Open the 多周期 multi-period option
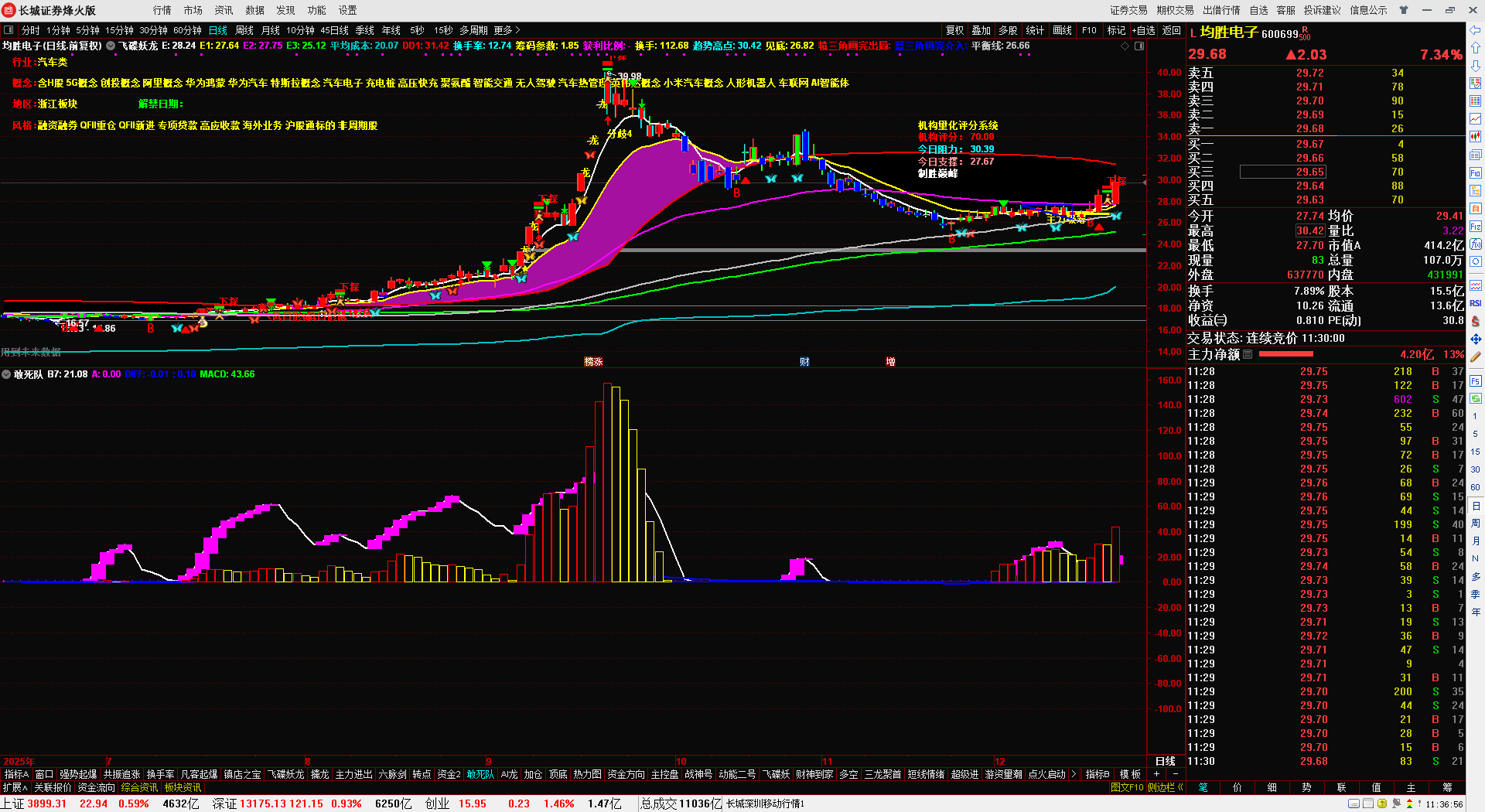Image resolution: width=1485 pixels, height=812 pixels. 473,30
